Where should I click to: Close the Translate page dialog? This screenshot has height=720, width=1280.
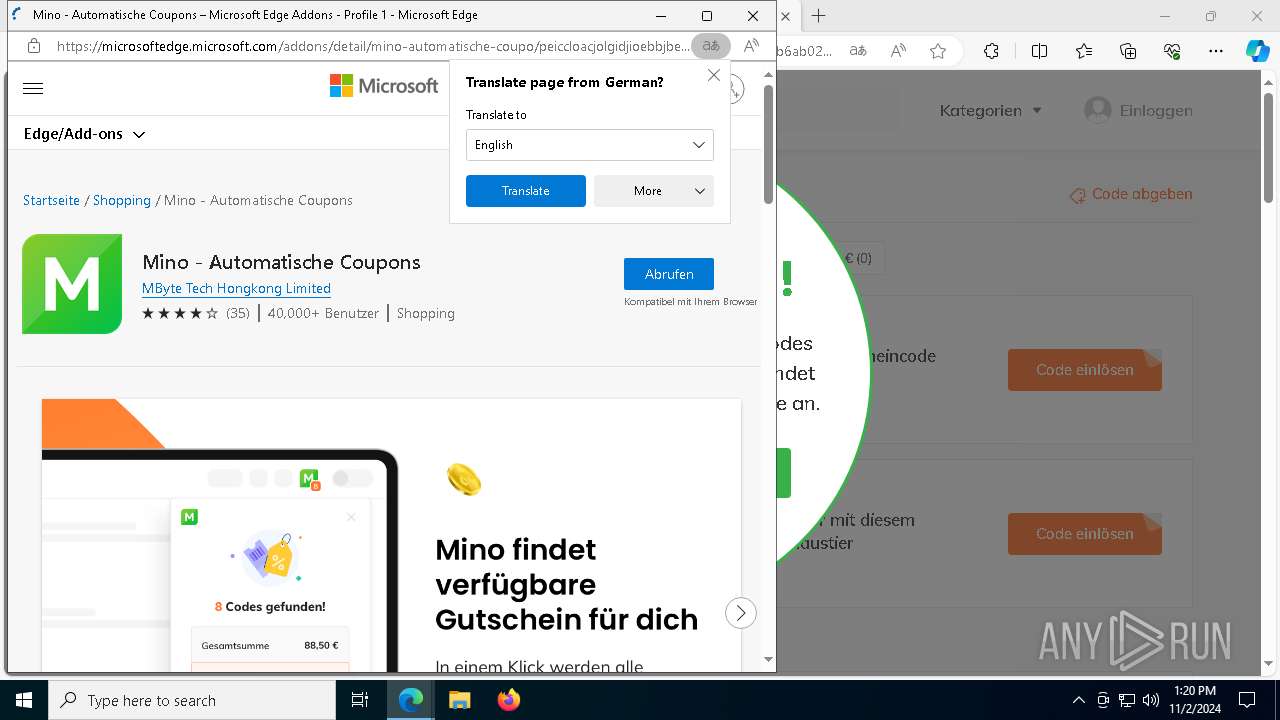click(713, 75)
